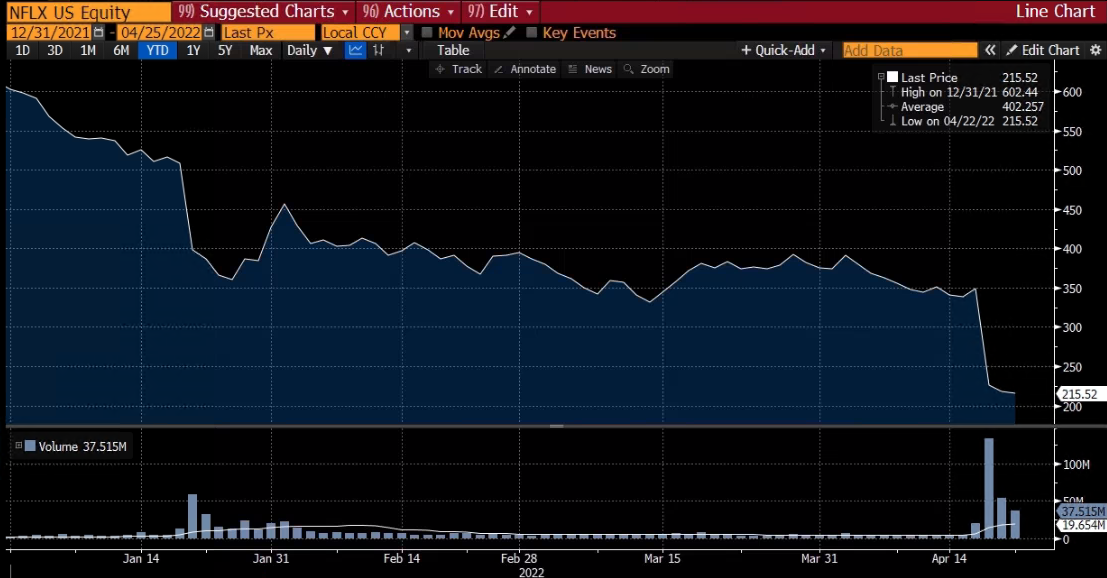Viewport: 1107px width, 578px height.
Task: Click the start date calendar icon
Action: pos(97,32)
